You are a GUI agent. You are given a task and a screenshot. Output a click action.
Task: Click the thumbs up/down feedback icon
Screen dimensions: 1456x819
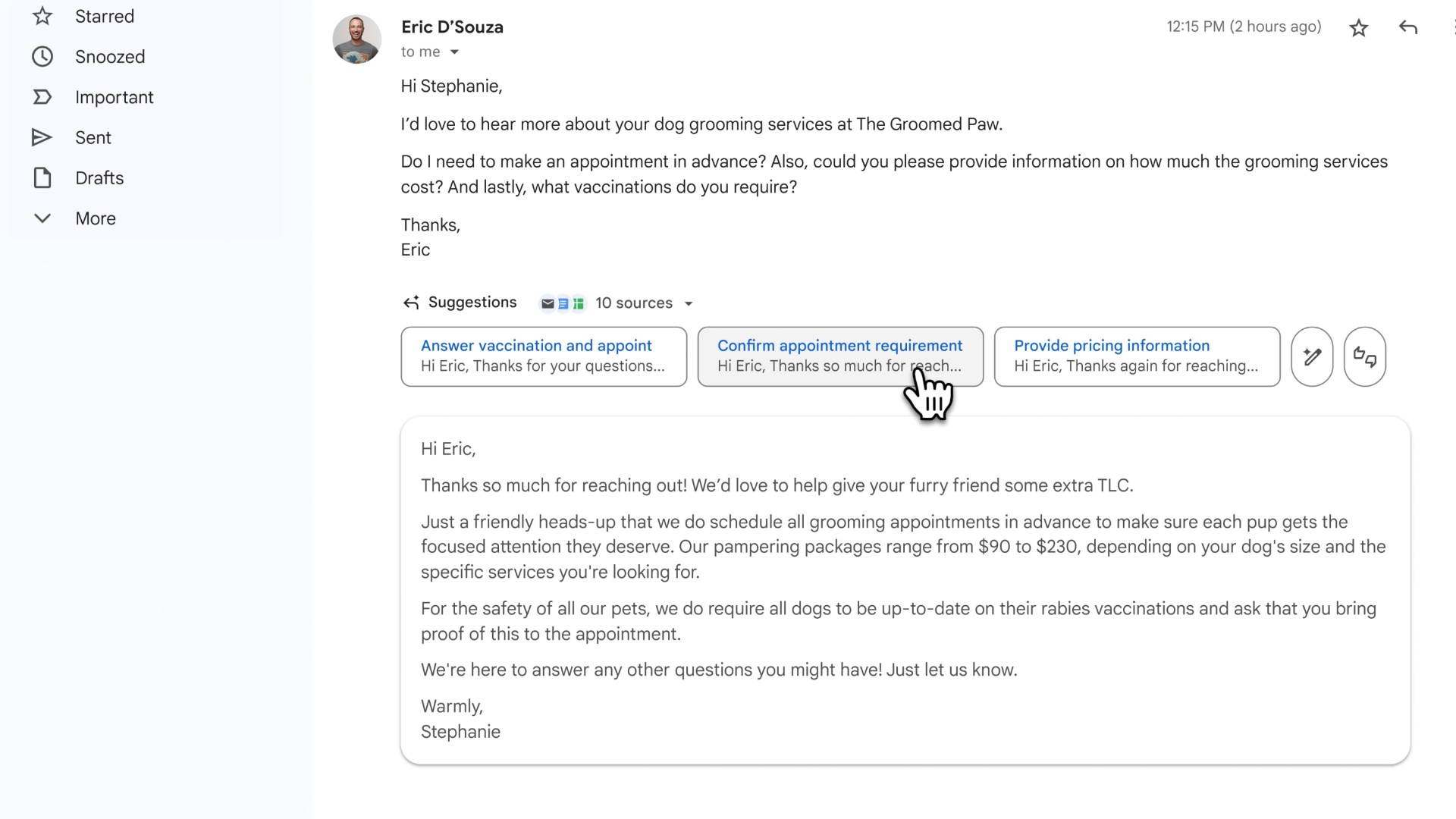pyautogui.click(x=1364, y=356)
